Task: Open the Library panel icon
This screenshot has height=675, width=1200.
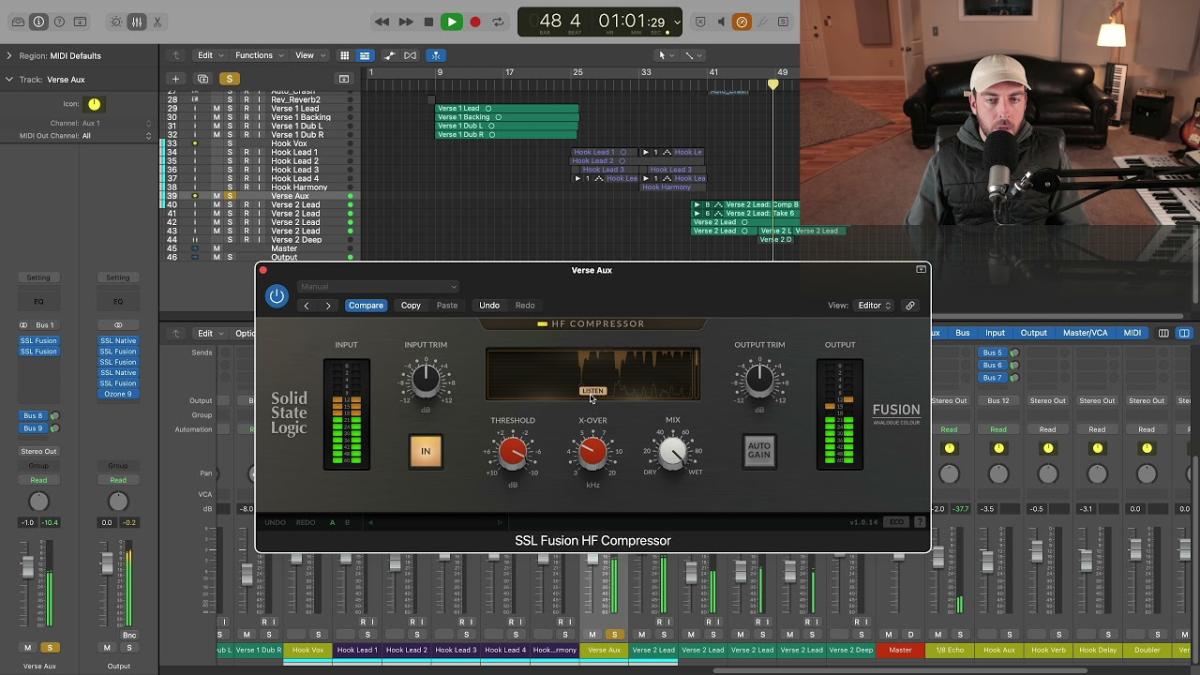Action: pos(17,21)
